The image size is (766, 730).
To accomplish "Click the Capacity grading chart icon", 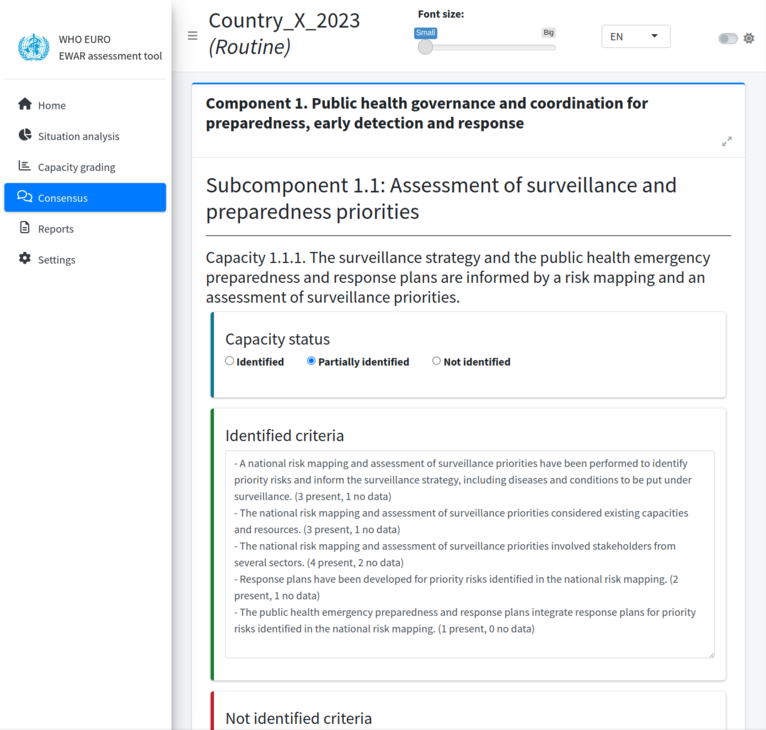I will (x=24, y=166).
